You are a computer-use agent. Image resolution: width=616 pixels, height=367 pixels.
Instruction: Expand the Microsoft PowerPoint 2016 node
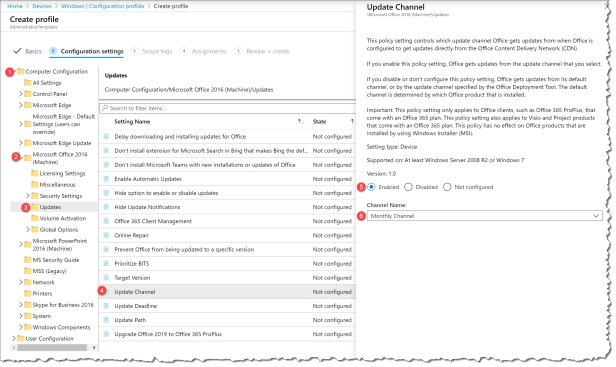click(x=20, y=244)
